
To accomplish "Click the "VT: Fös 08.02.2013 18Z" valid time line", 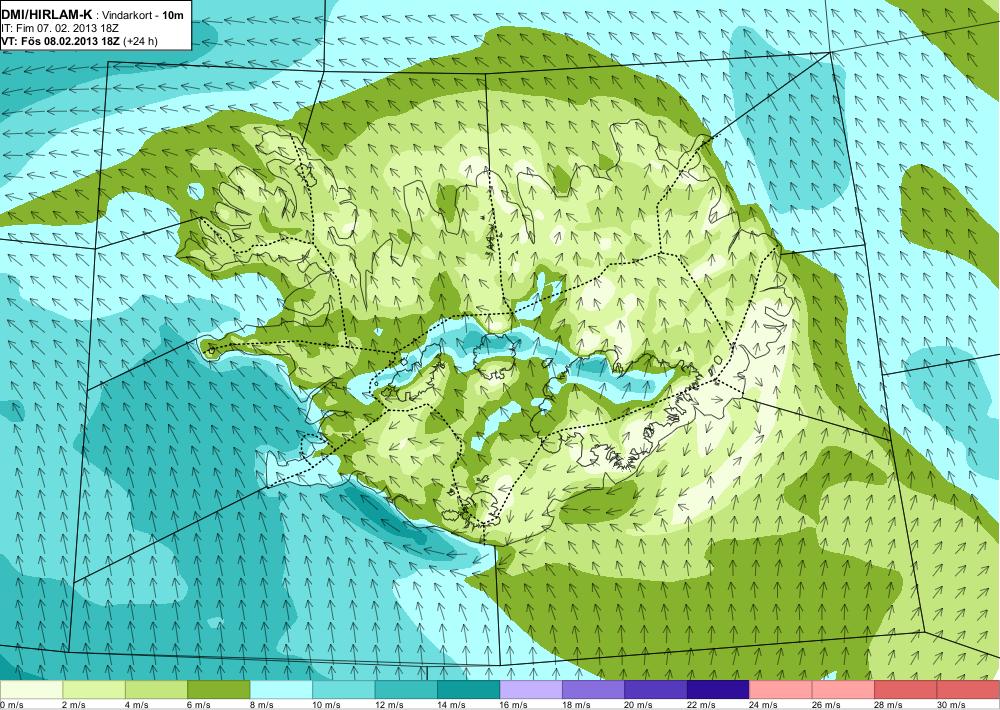I will (60, 41).
